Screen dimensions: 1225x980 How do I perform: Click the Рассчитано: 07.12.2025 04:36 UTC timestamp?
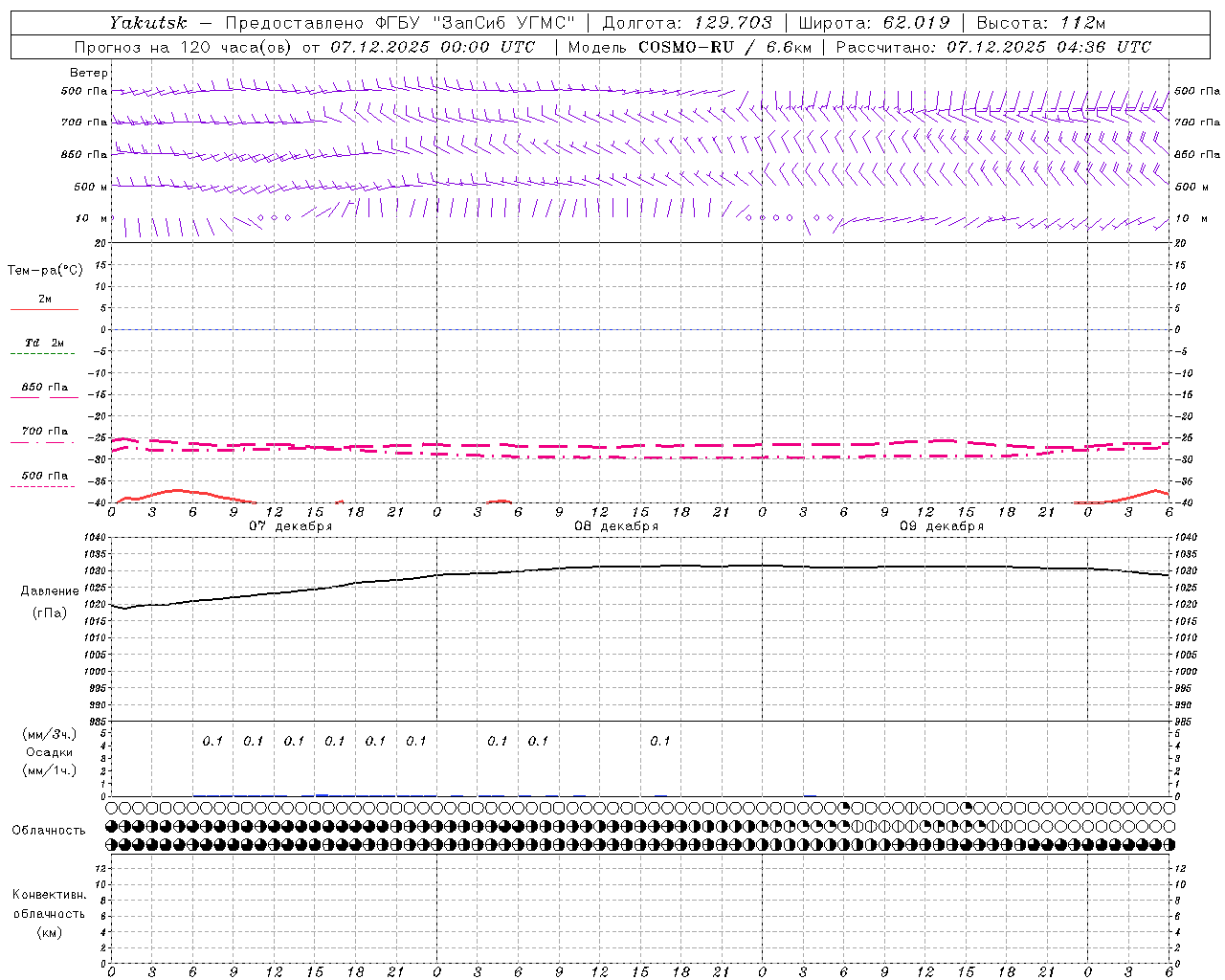pos(993,47)
